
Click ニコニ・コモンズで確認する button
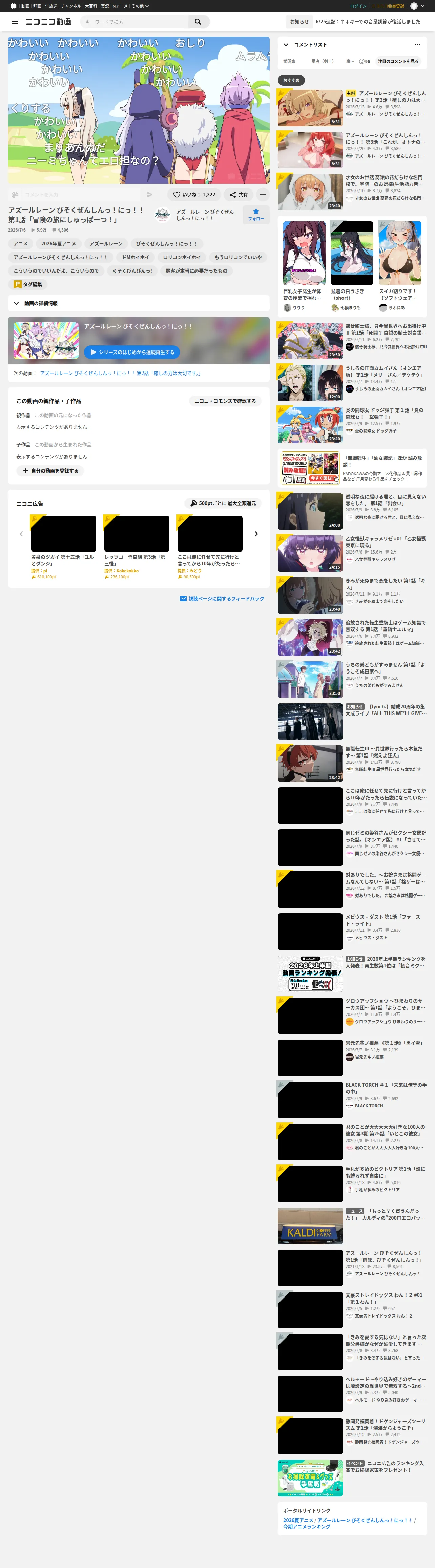(225, 401)
